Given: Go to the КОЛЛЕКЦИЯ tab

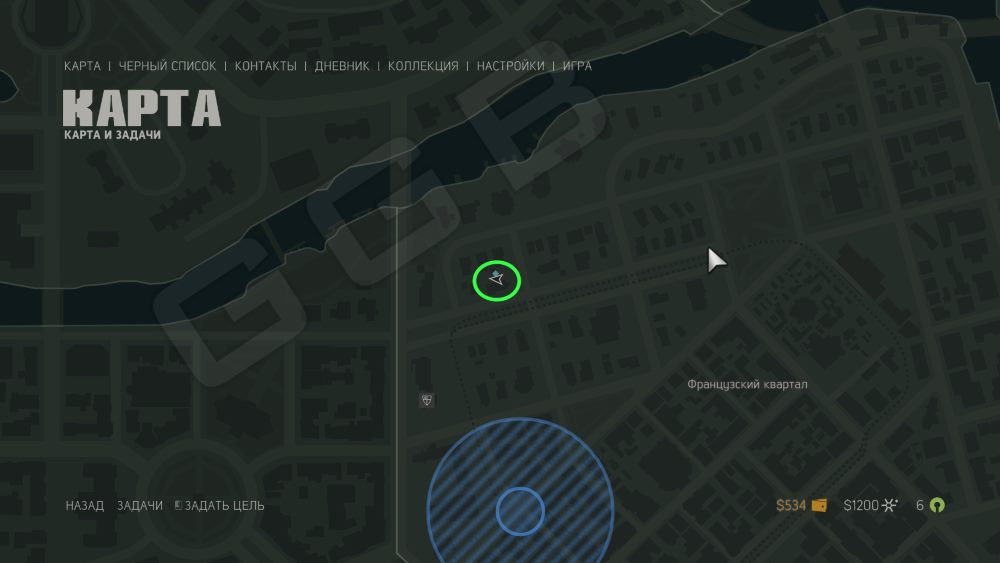Looking at the screenshot, I should pos(423,66).
